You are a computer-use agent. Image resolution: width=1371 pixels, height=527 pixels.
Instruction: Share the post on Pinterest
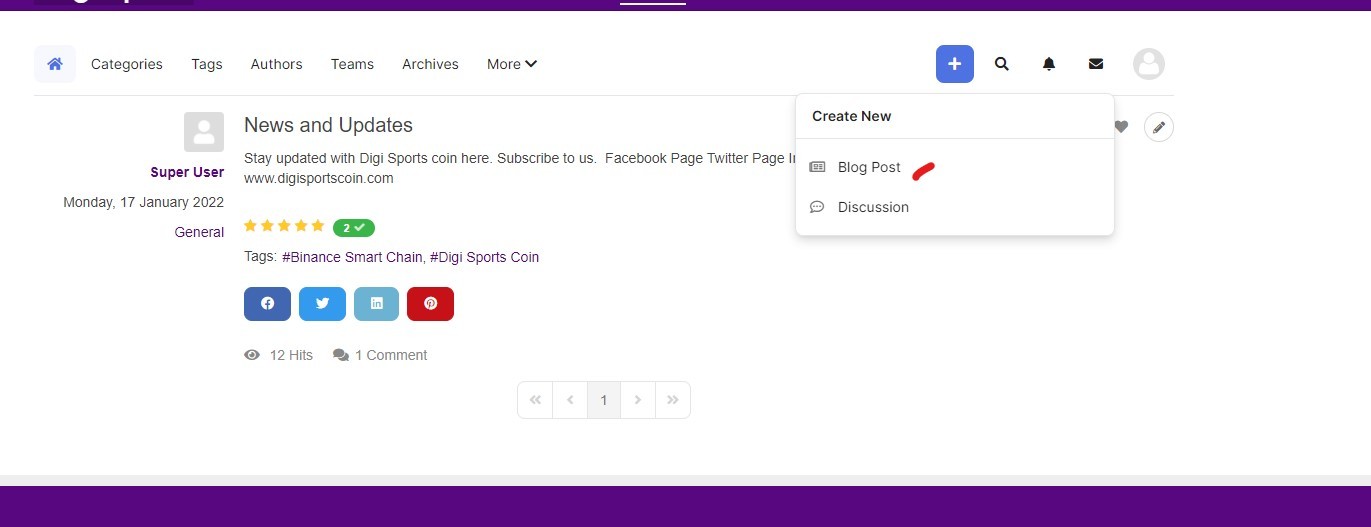pos(430,304)
